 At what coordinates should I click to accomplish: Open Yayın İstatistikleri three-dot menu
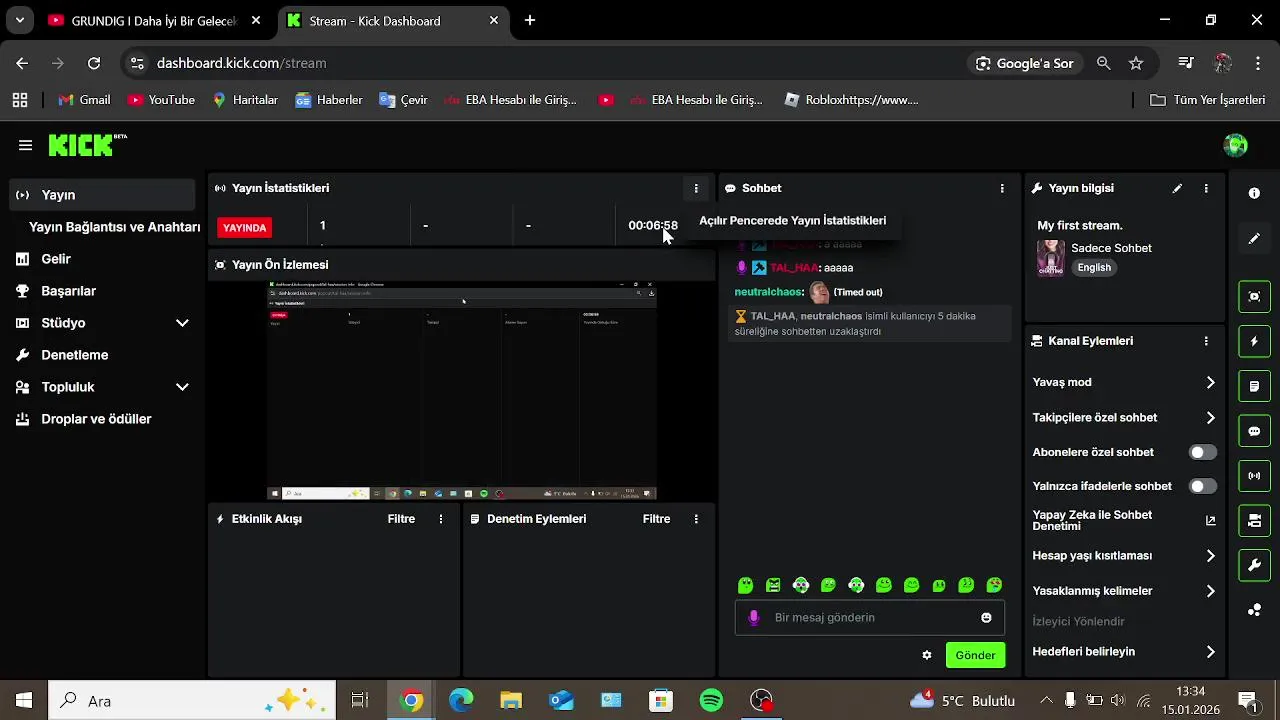coord(696,188)
